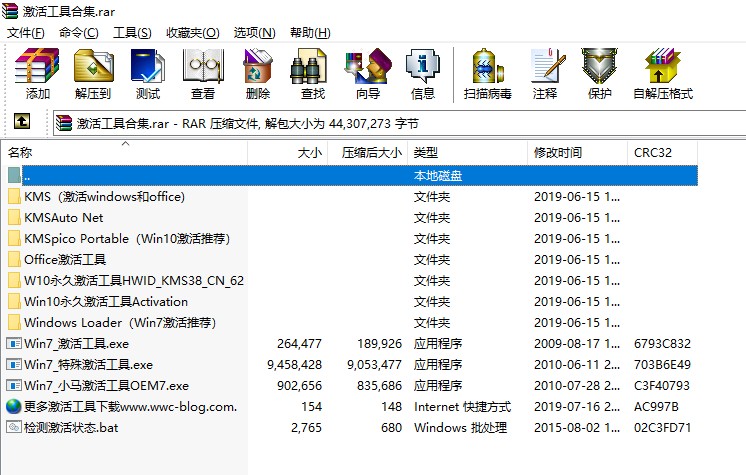Viewport: 746px width, 475px height.
Task: Click the 注释 (Comment) toolbar icon
Action: pos(548,66)
